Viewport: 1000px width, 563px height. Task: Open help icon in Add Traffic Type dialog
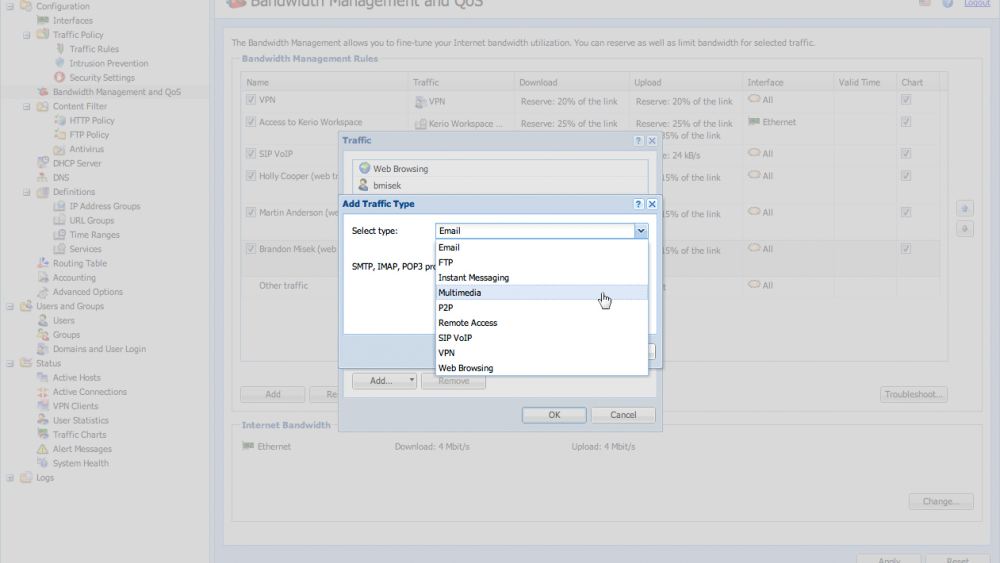pyautogui.click(x=638, y=204)
